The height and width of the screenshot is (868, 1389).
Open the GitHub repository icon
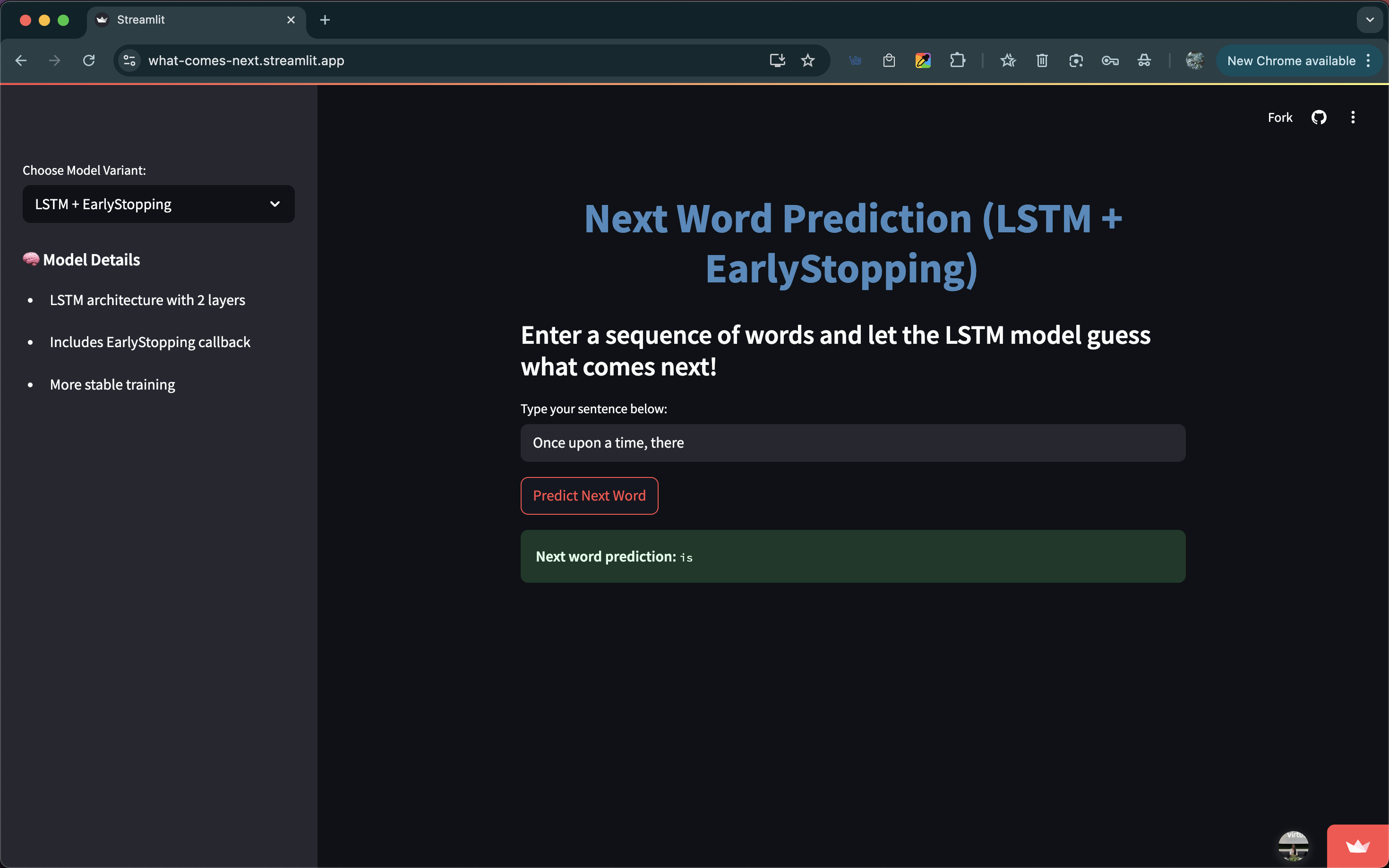[1319, 117]
